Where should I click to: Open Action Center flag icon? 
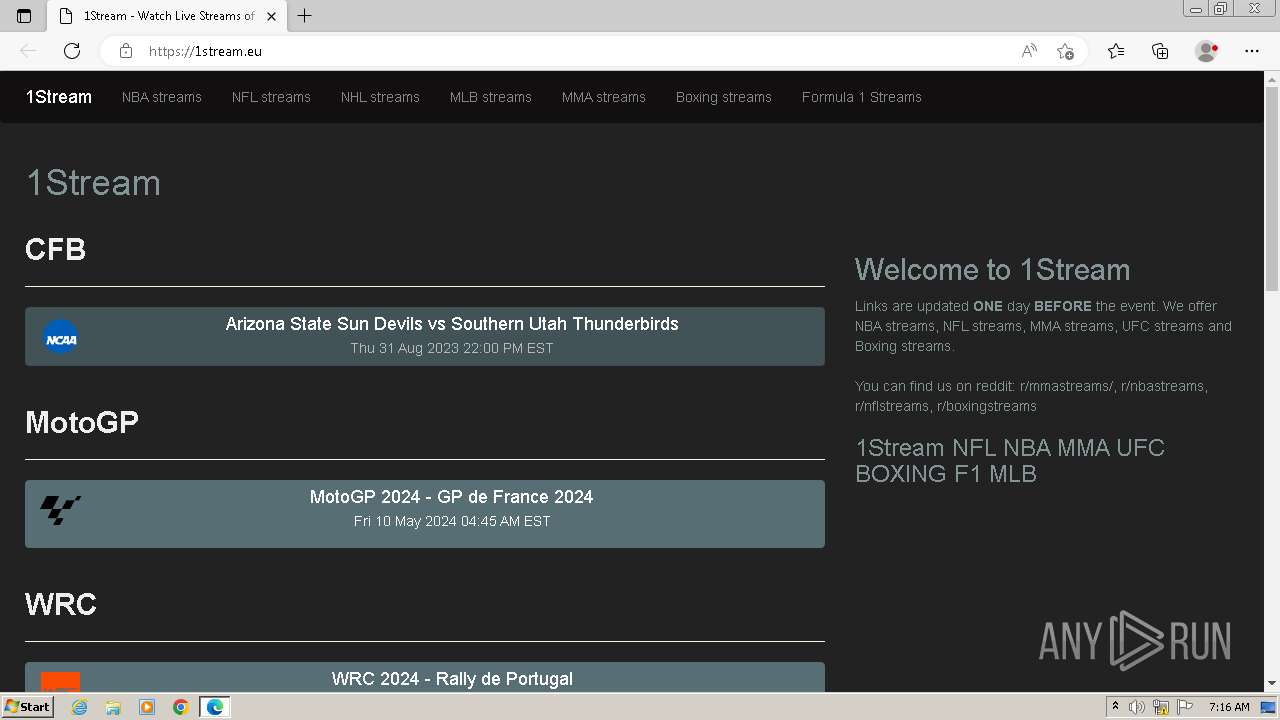1185,707
